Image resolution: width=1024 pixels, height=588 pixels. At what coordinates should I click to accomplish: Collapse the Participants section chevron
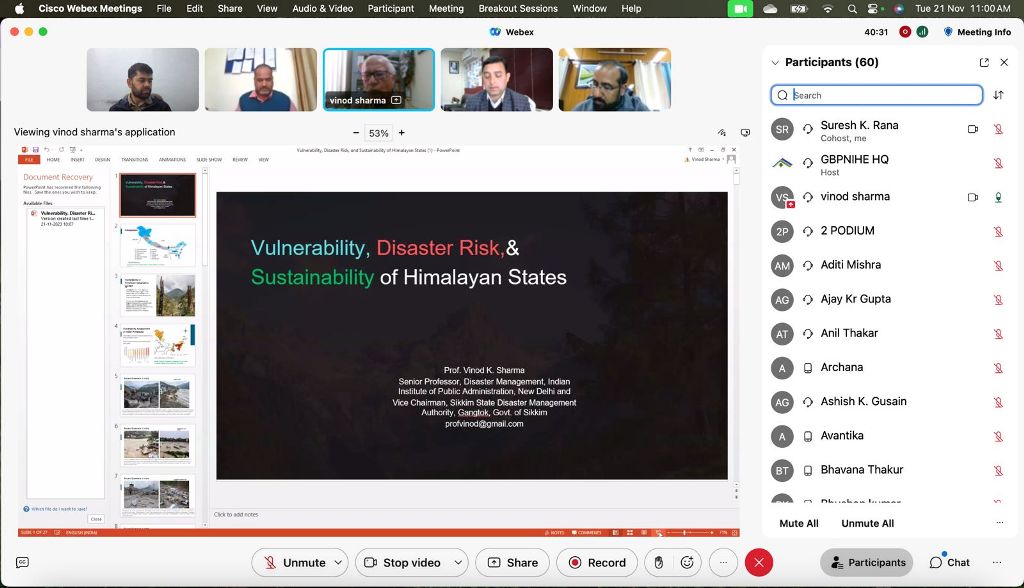click(775, 62)
